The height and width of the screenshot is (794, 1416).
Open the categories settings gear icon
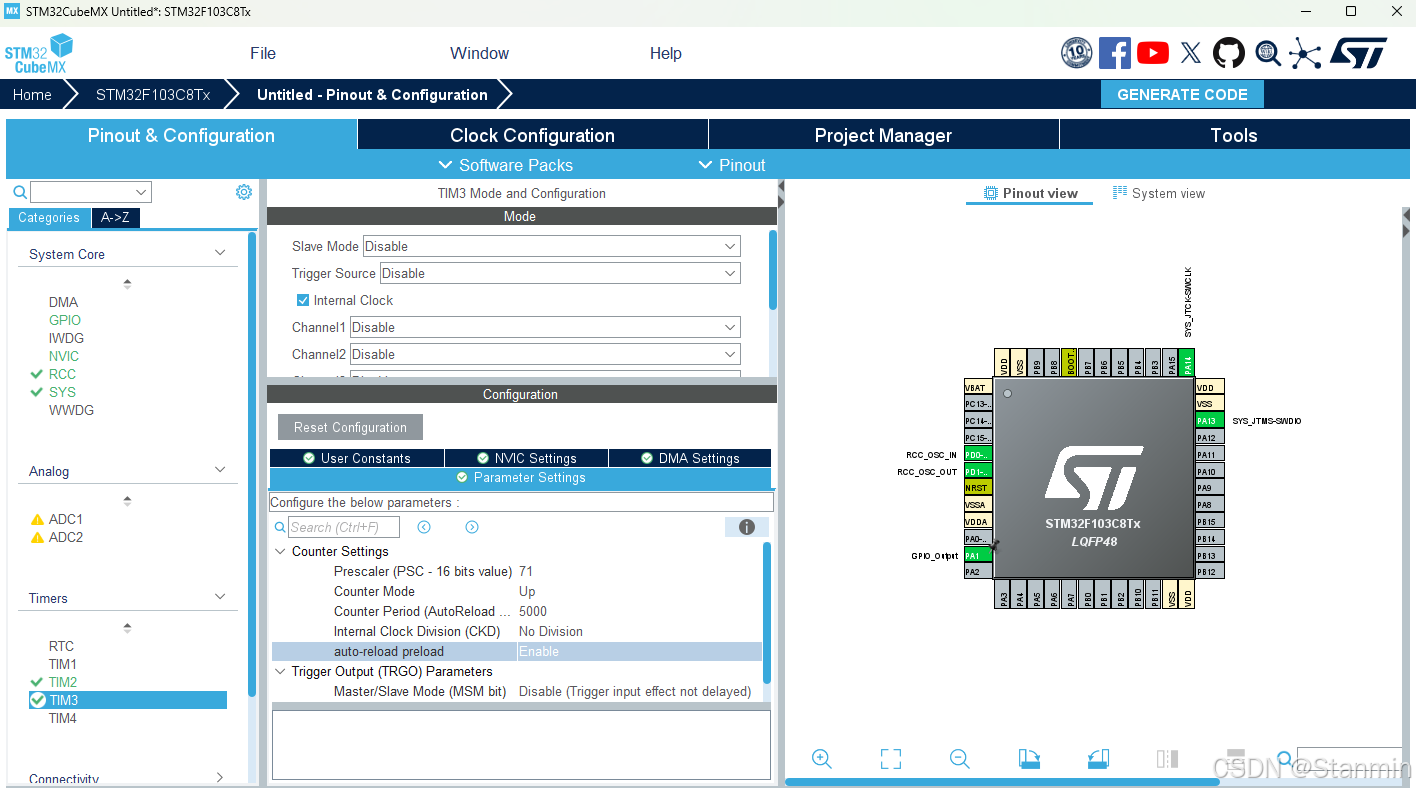pyautogui.click(x=244, y=192)
